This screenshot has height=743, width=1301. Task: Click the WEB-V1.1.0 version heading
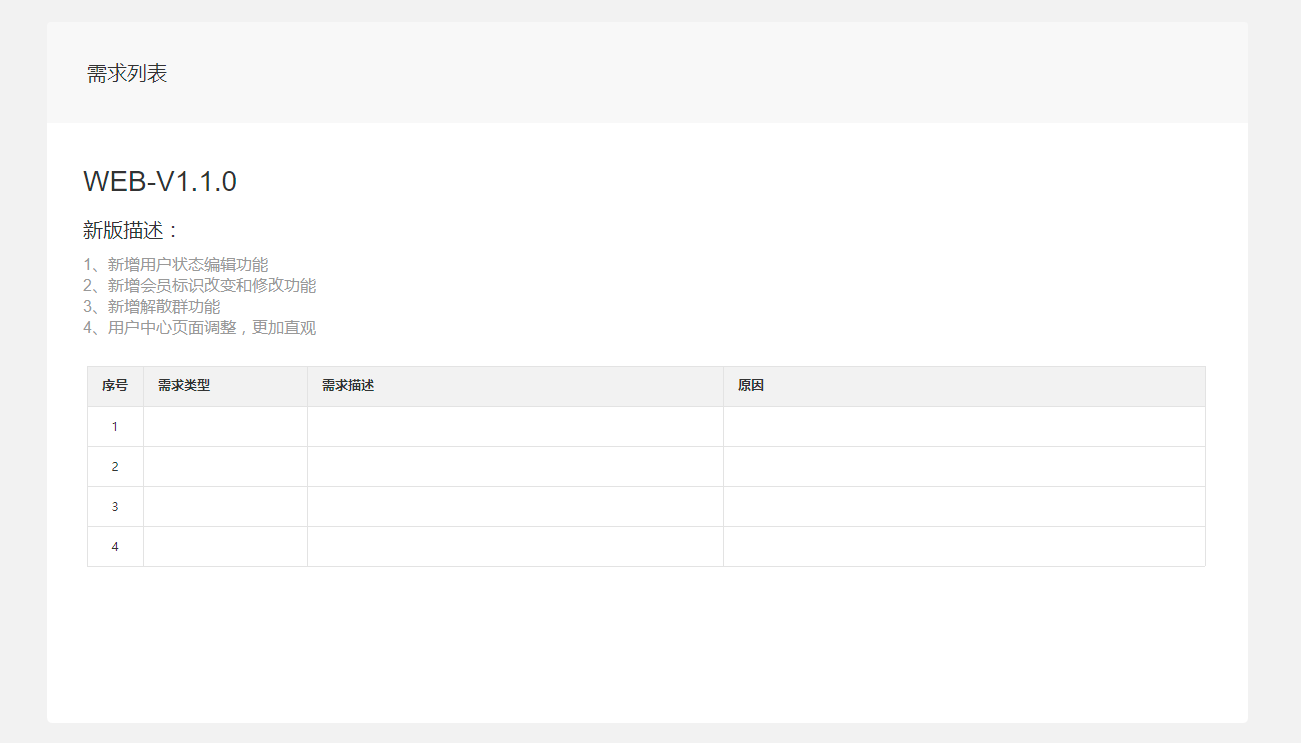(160, 181)
